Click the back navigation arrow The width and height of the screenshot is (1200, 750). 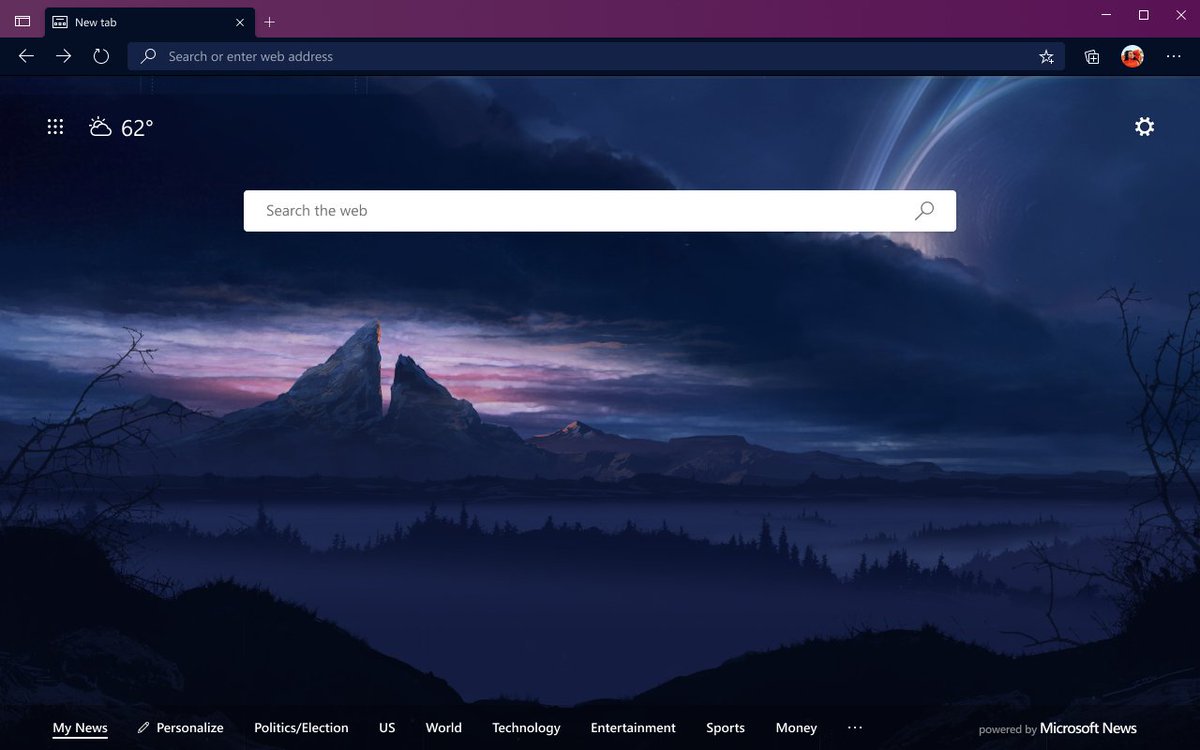pyautogui.click(x=26, y=56)
